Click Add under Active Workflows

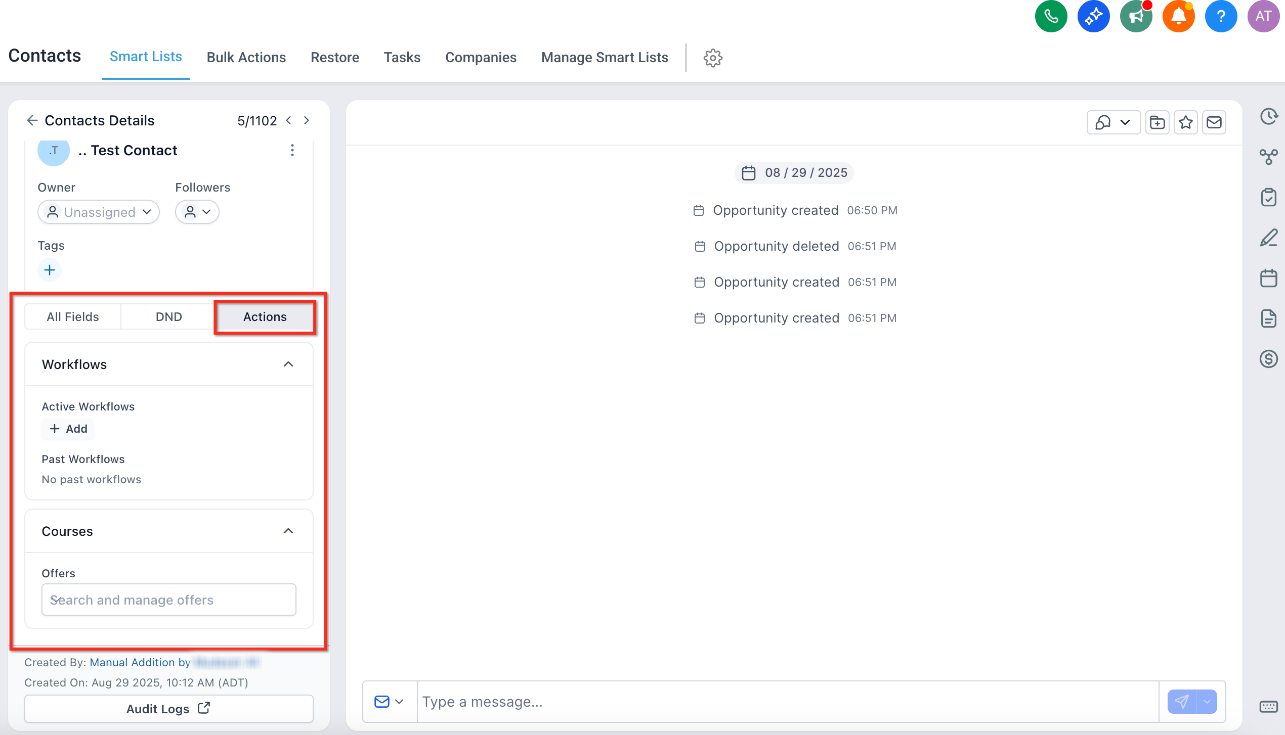click(68, 429)
